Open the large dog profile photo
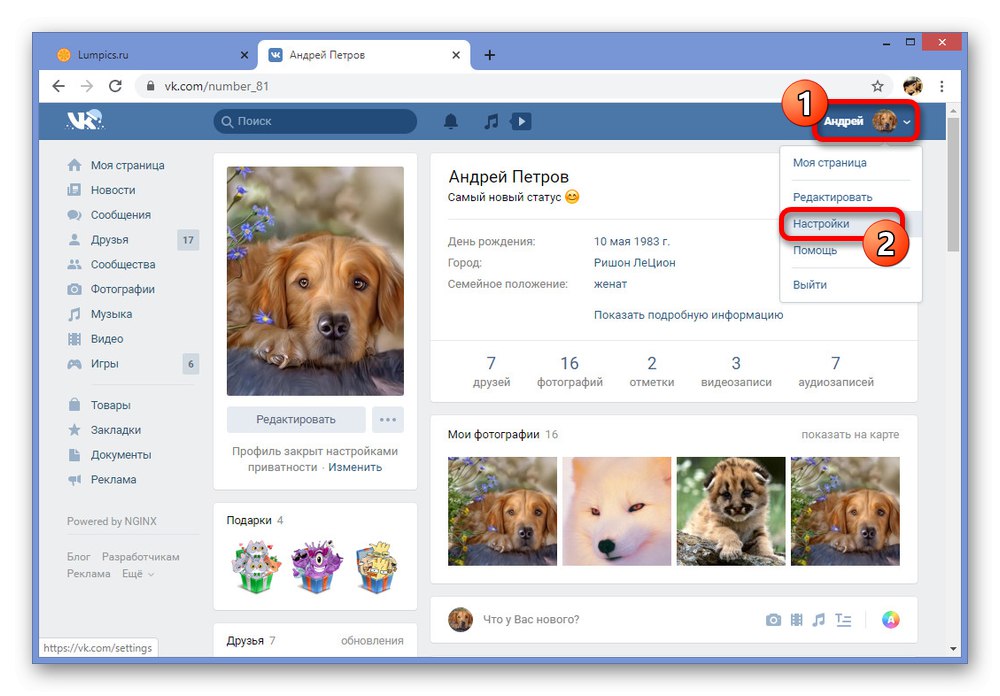This screenshot has height=696, width=1000. [x=315, y=281]
